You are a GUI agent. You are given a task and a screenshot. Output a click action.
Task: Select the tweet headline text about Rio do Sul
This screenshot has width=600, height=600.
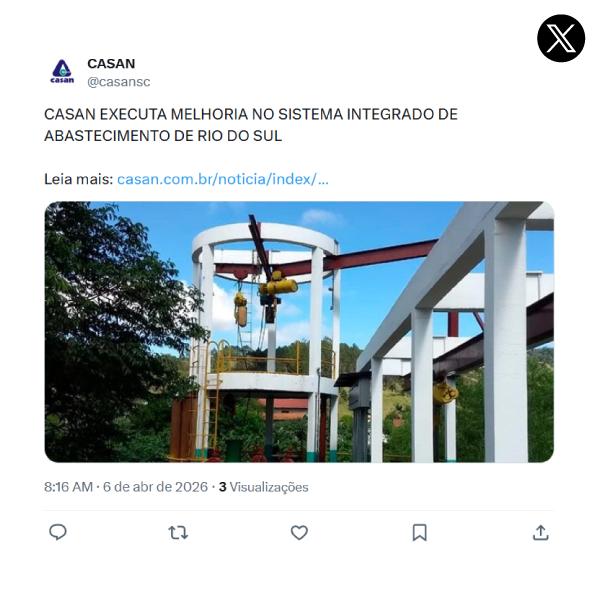(251, 125)
